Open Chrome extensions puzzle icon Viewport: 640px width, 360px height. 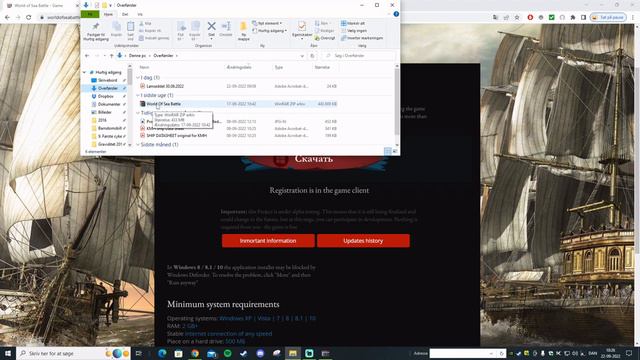click(x=573, y=17)
